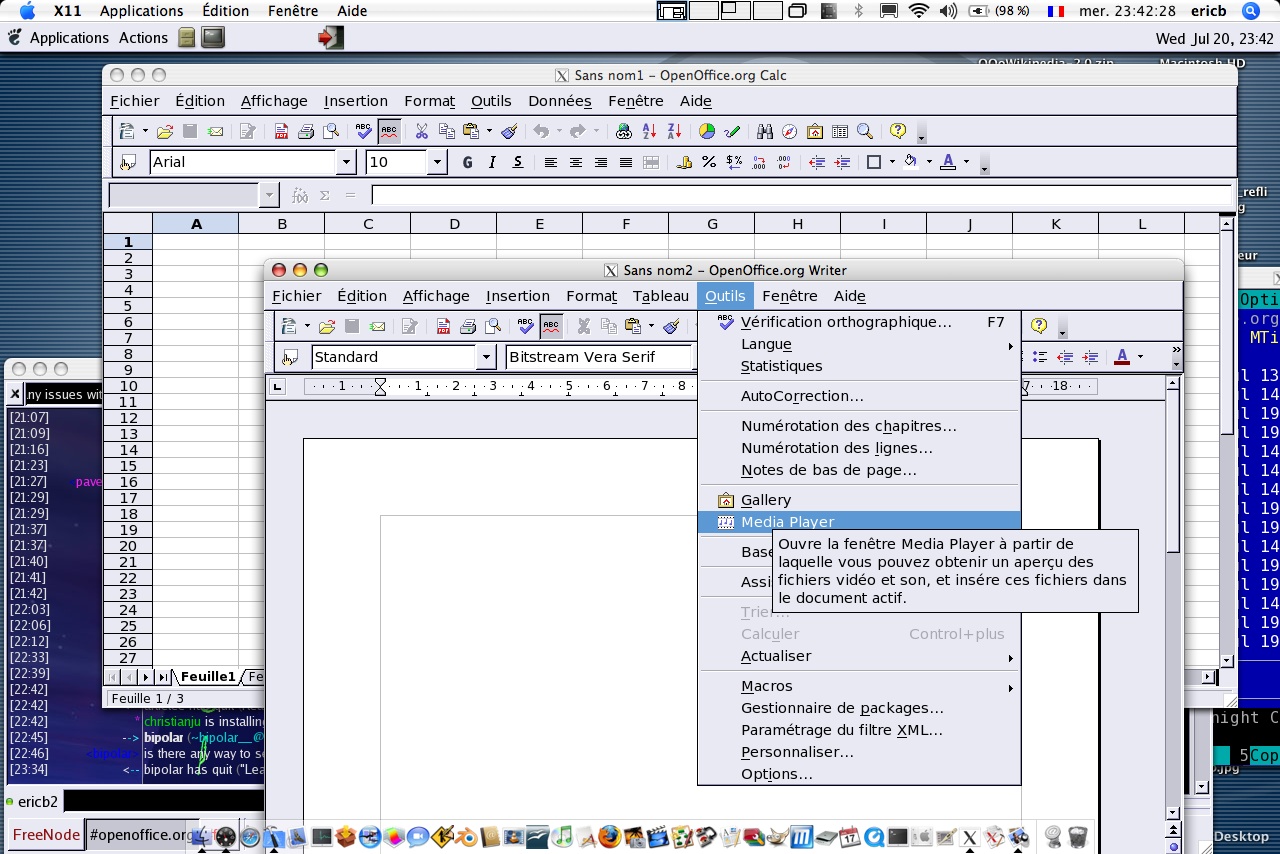Choose Options... in the Outils menu
The image size is (1280, 854).
coord(776,774)
